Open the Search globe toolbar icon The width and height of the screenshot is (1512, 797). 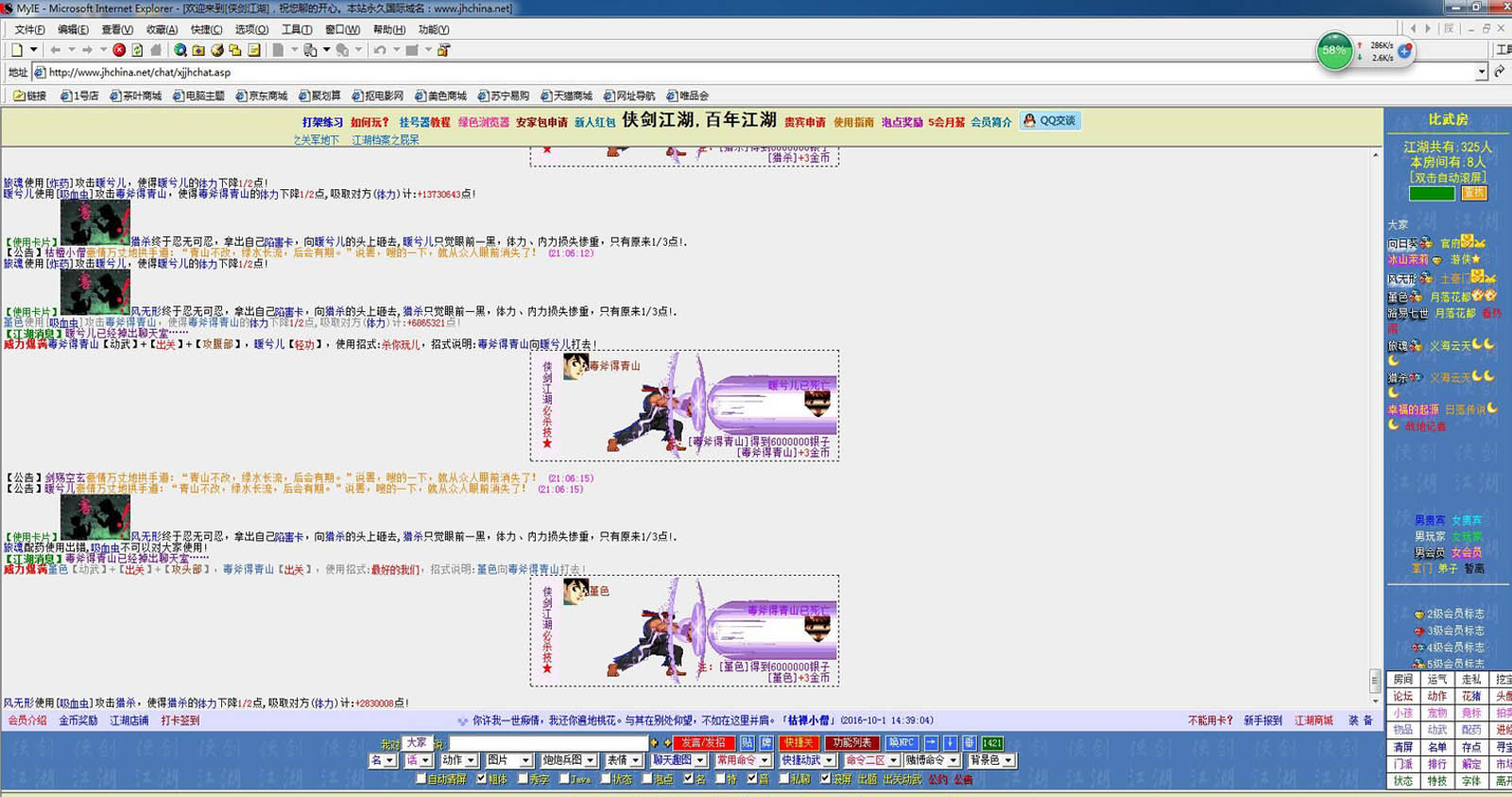[x=180, y=50]
